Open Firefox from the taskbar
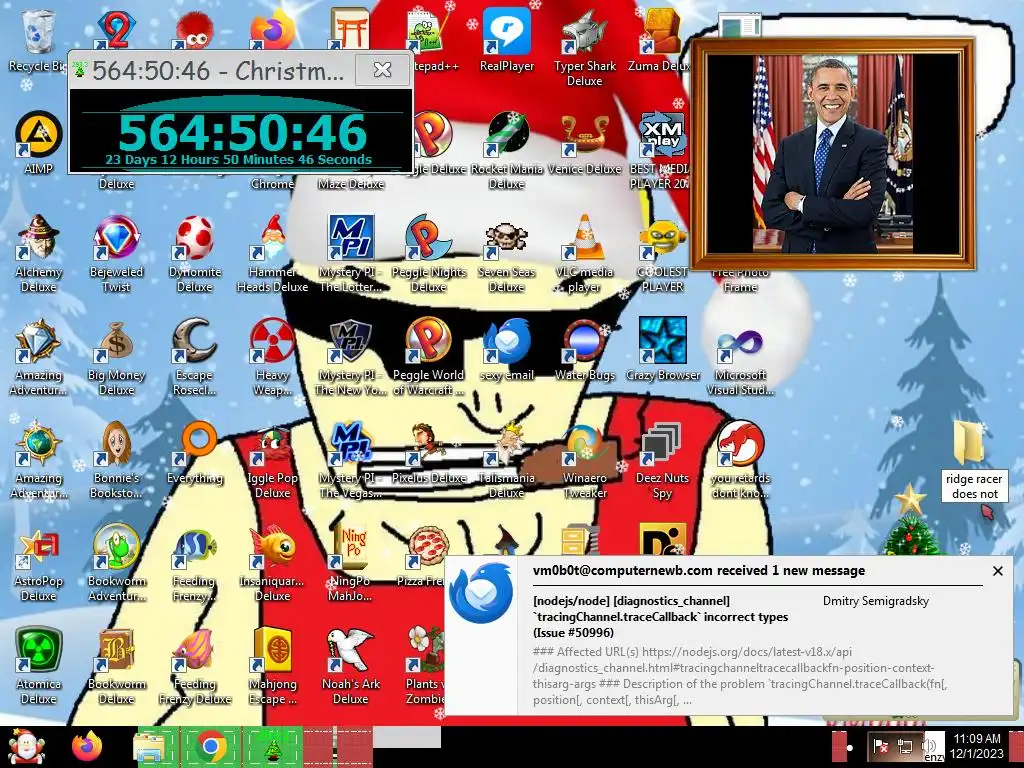Viewport: 1024px width, 768px height. point(87,746)
